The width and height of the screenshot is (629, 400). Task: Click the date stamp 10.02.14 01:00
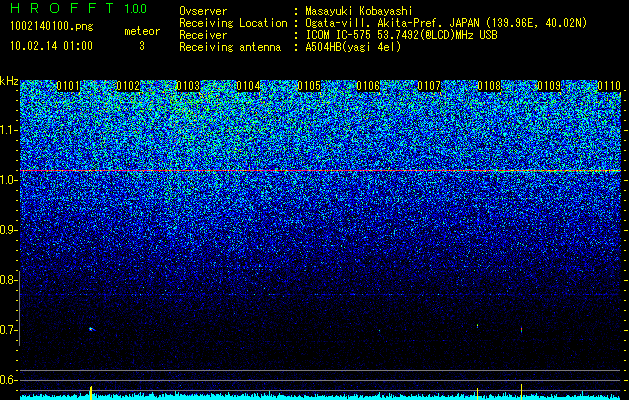(51, 45)
